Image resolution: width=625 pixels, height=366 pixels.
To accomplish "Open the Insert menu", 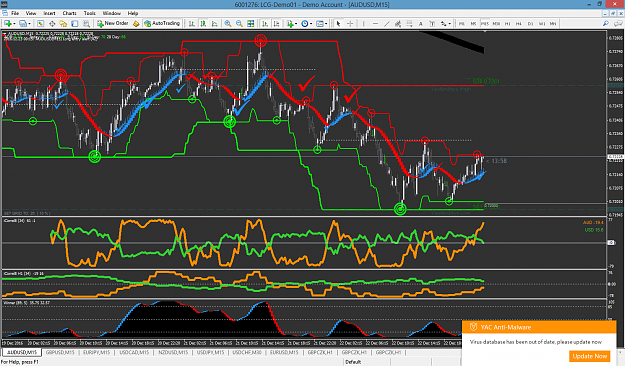I will tap(49, 13).
